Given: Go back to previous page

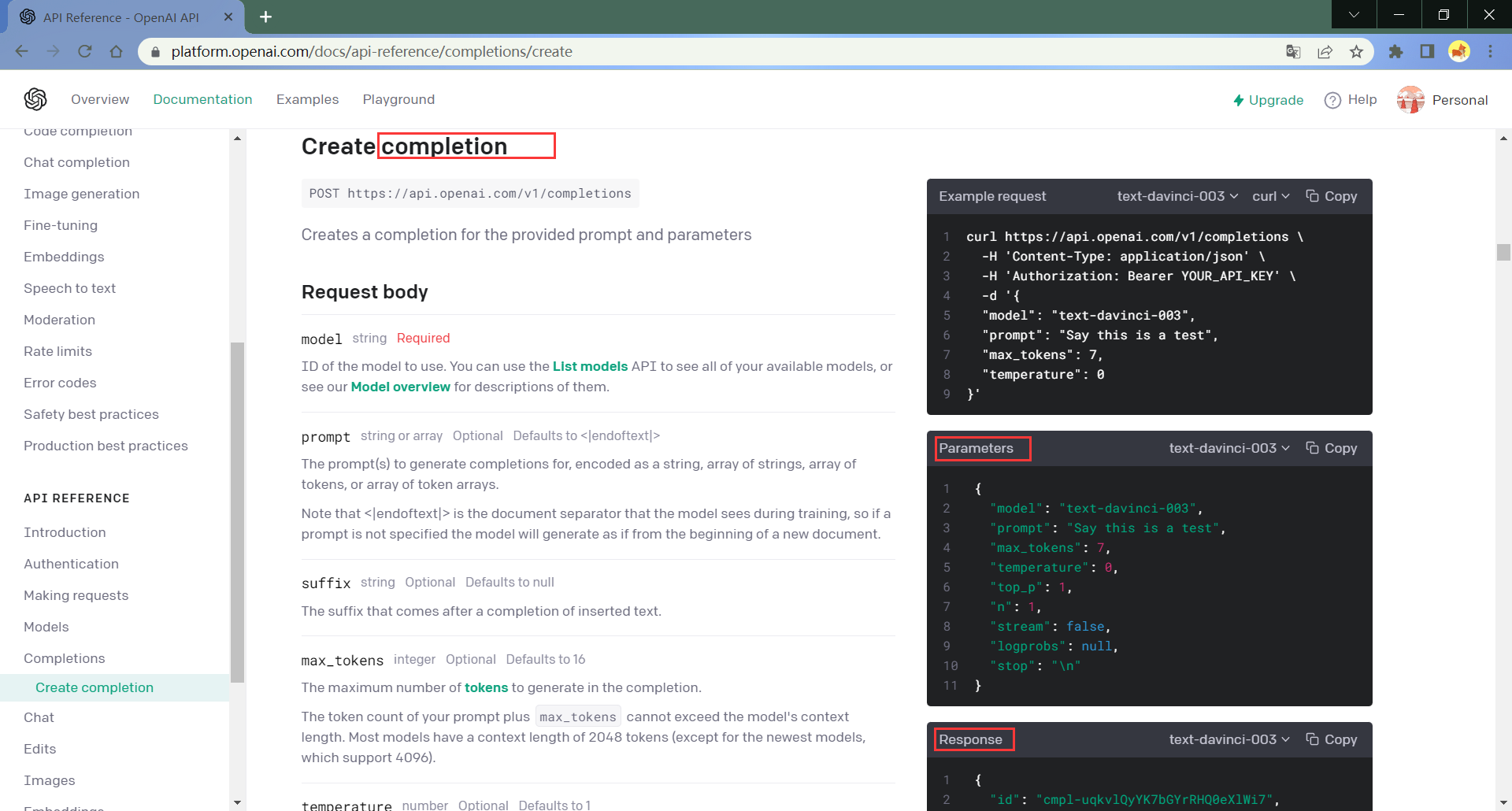Looking at the screenshot, I should pyautogui.click(x=22, y=51).
